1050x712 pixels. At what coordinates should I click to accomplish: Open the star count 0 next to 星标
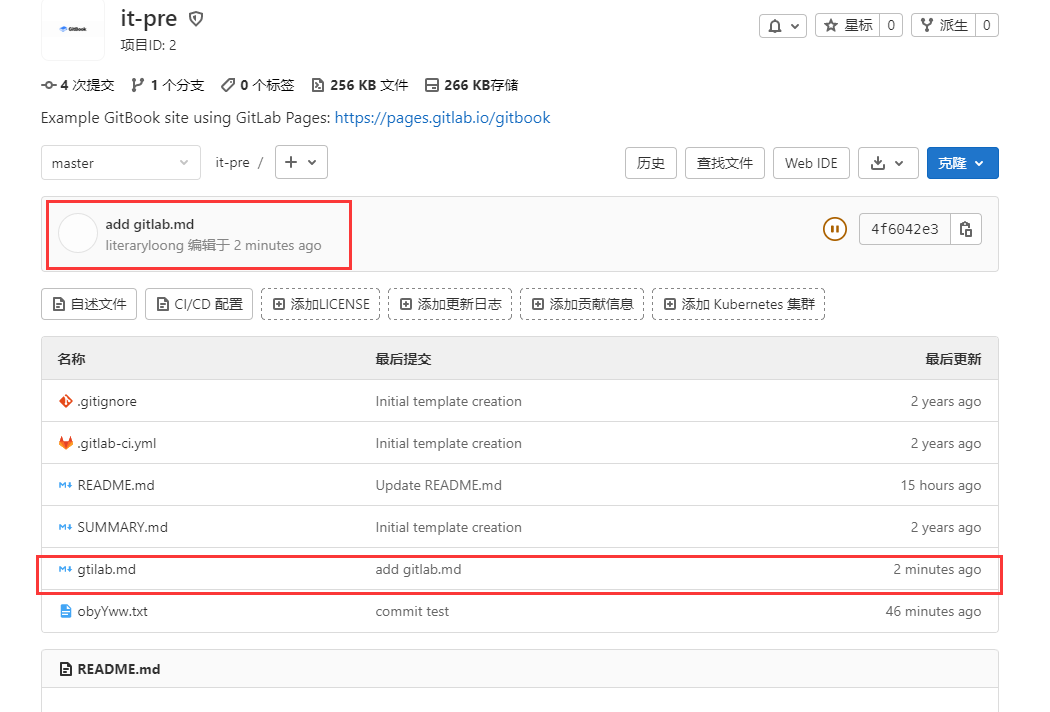[x=891, y=25]
